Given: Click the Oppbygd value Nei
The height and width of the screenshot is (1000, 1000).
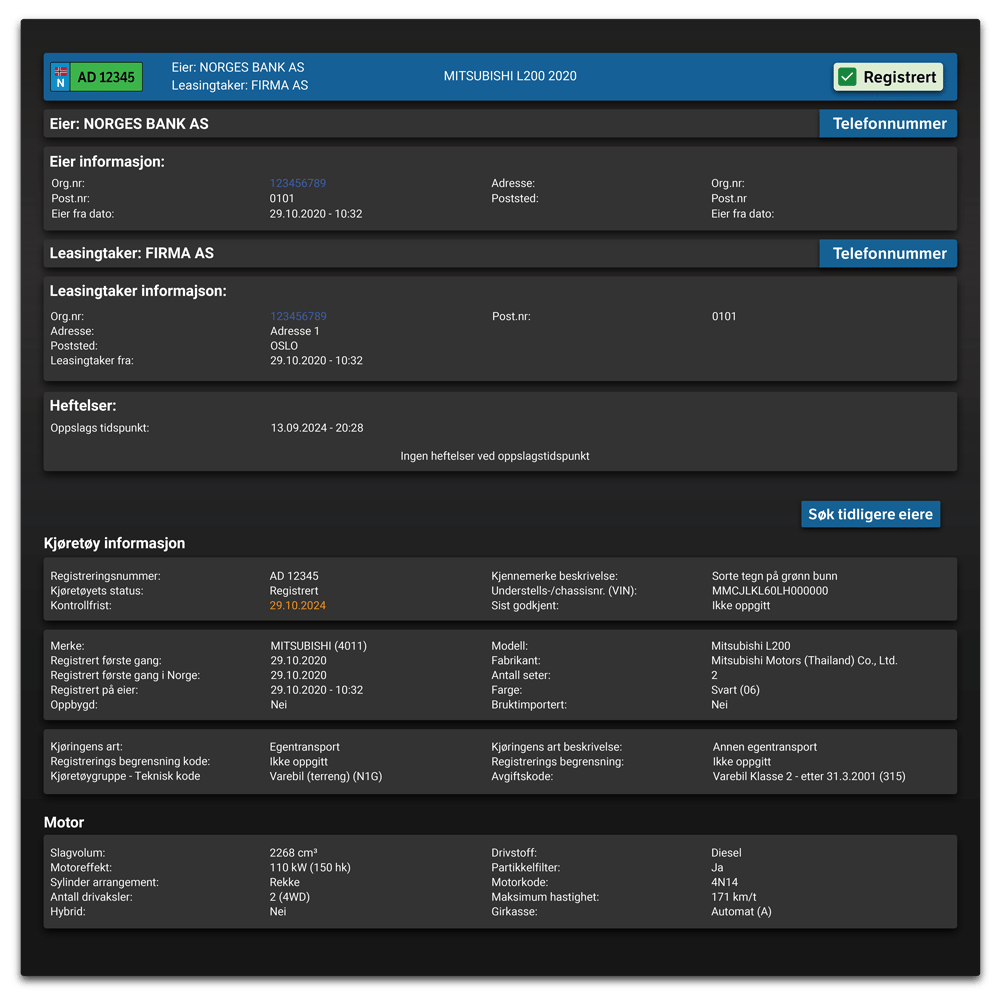Looking at the screenshot, I should click(279, 705).
